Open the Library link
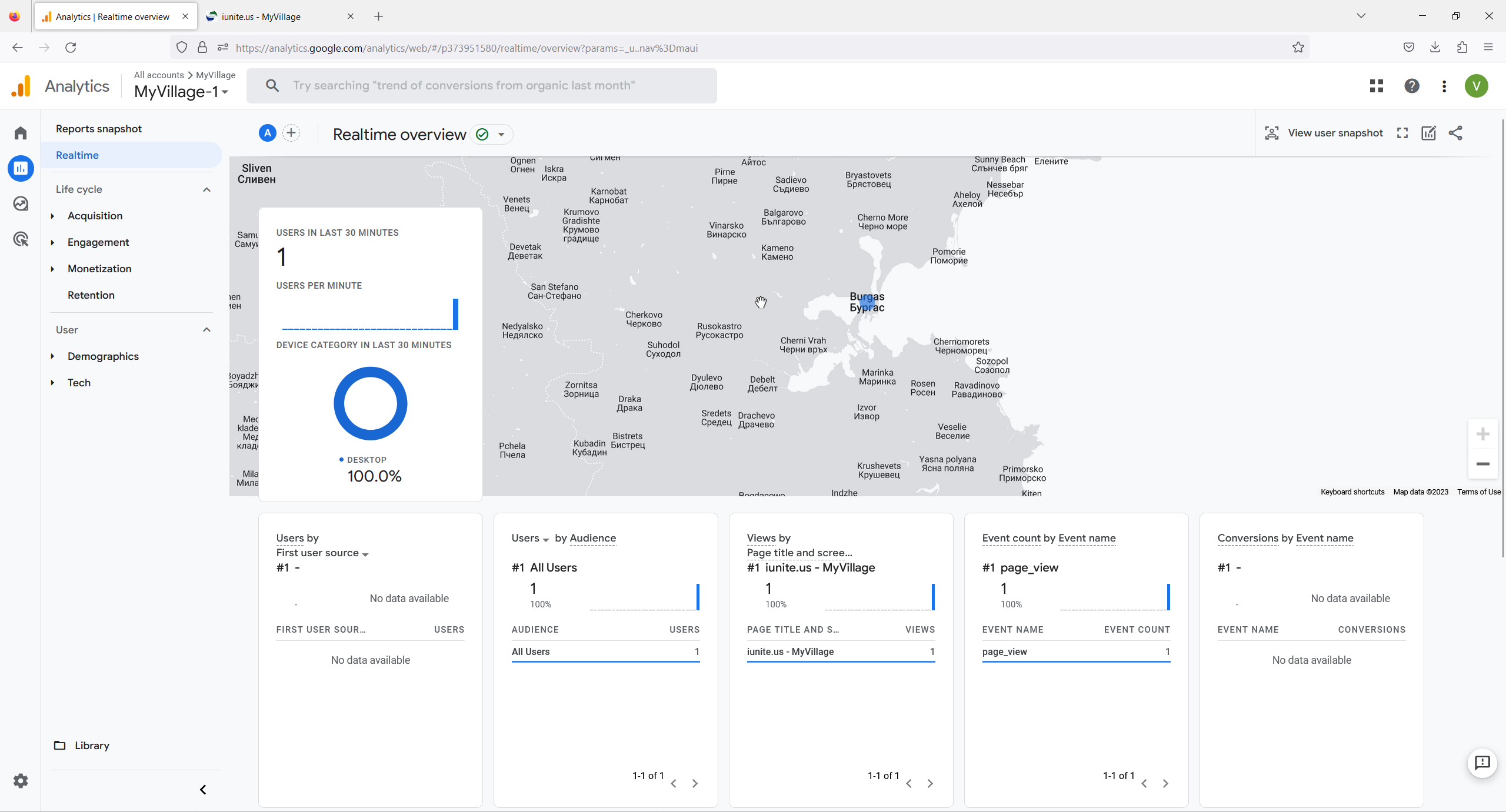The width and height of the screenshot is (1506, 812). click(x=92, y=746)
